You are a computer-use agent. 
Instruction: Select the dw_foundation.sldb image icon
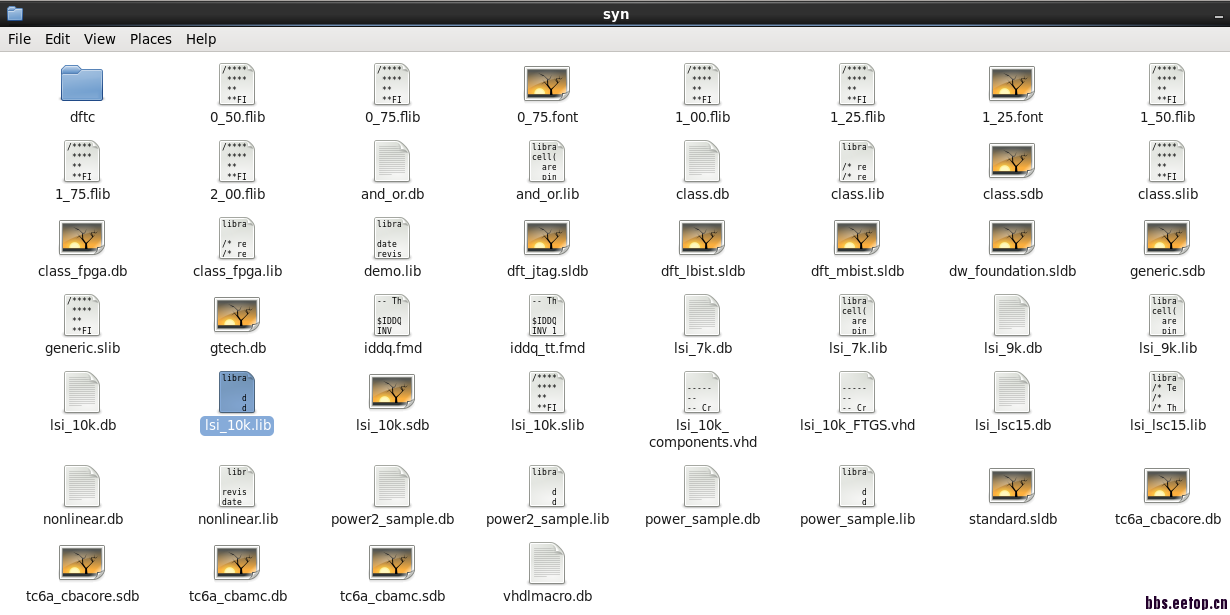point(1012,238)
